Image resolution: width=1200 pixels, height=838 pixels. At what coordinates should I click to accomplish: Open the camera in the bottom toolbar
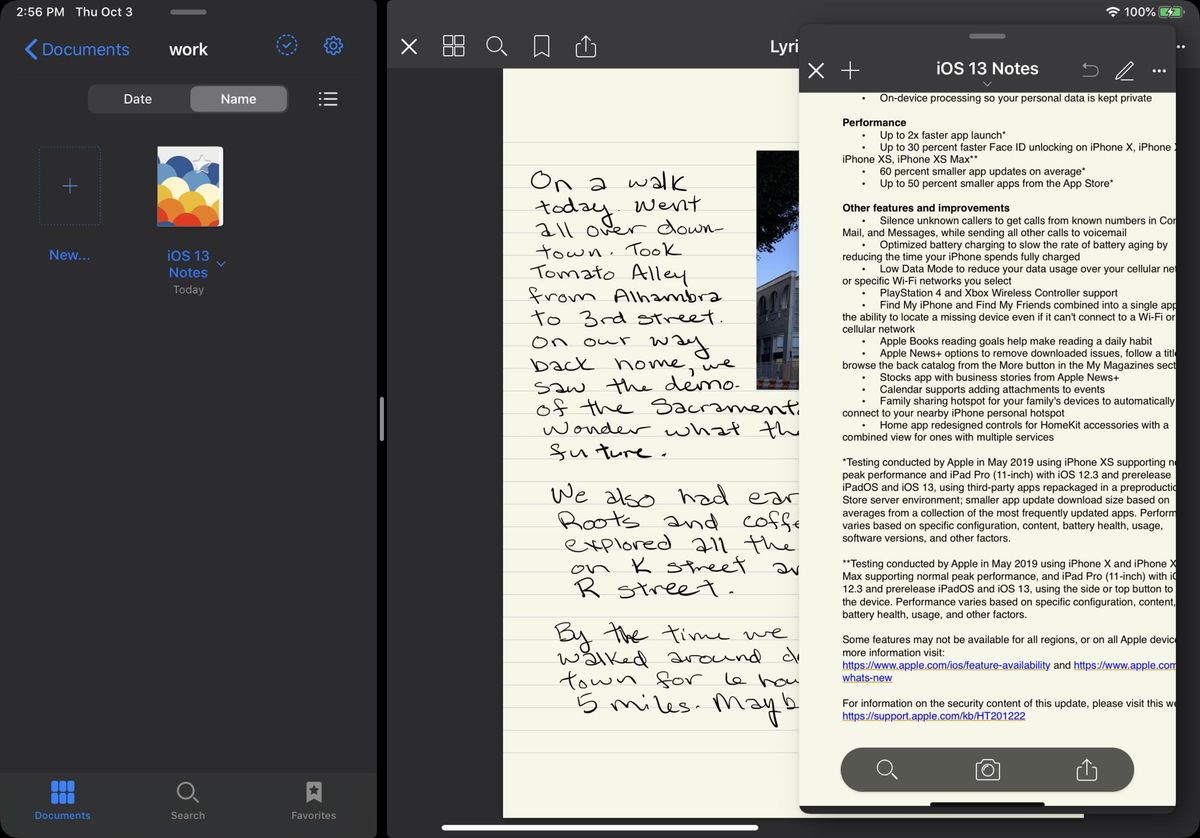point(987,769)
